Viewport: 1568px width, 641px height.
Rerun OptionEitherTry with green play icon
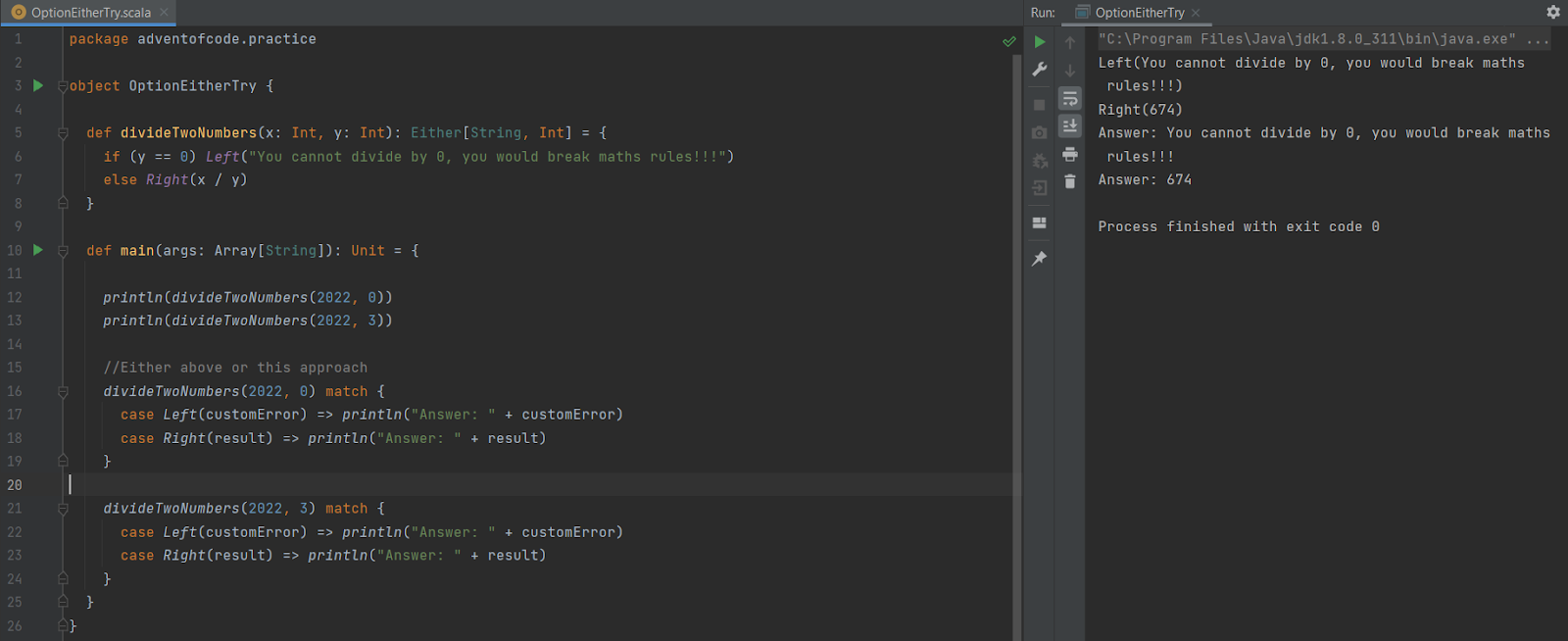point(1040,42)
